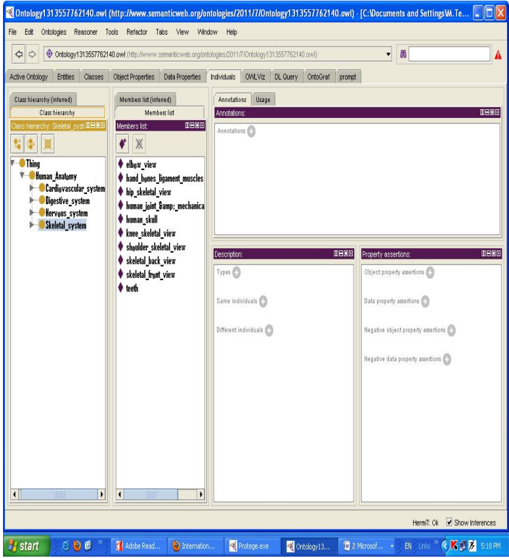Switch to the Usage tab
Viewport: 509px width, 558px height.
click(263, 100)
